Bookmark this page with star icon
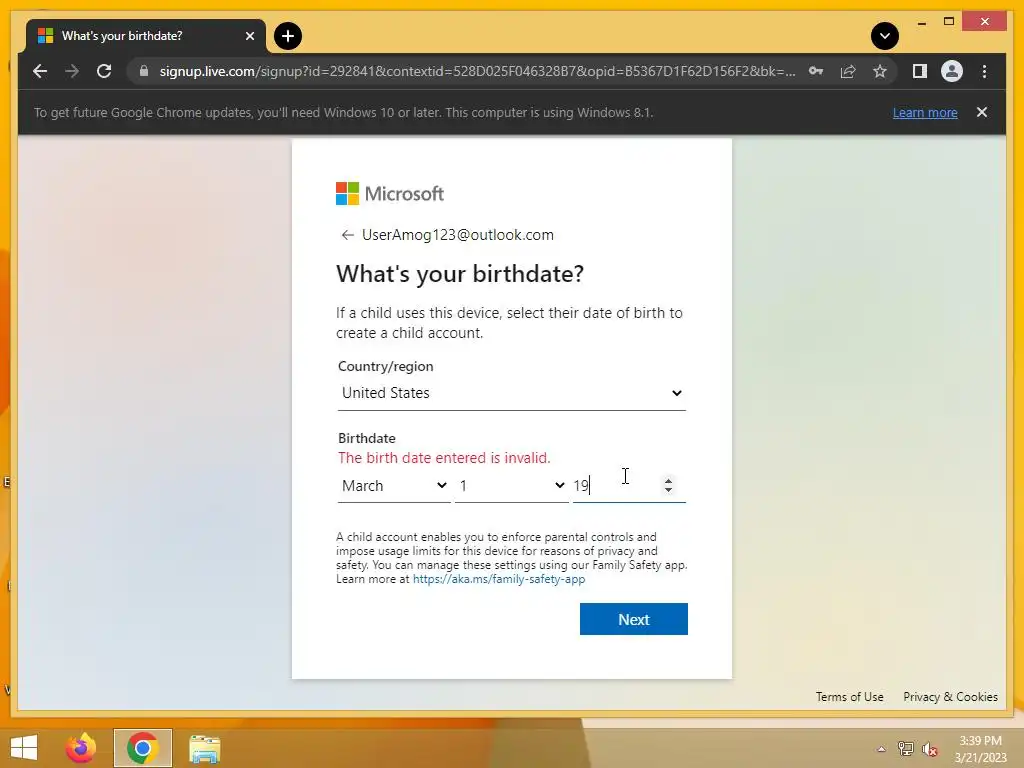 coord(880,71)
